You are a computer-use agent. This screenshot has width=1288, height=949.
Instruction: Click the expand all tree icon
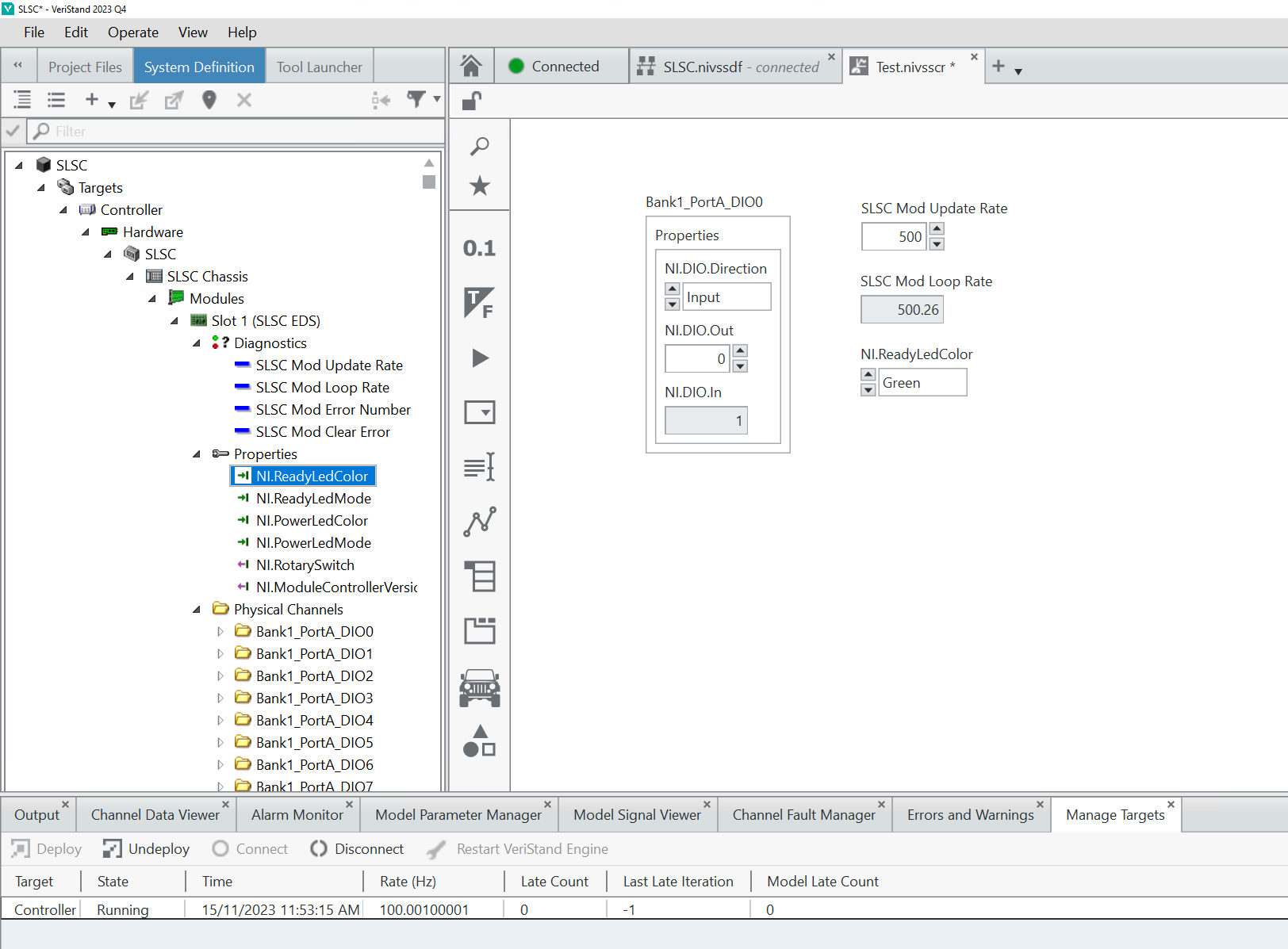pyautogui.click(x=22, y=100)
